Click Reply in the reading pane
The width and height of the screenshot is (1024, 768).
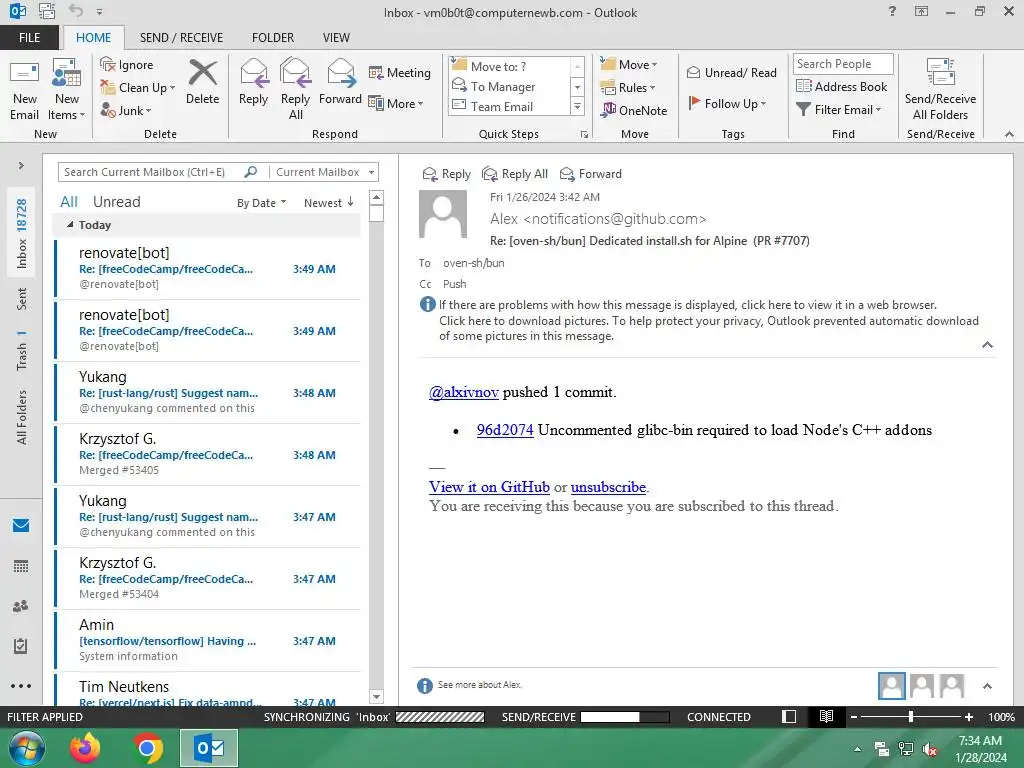coord(446,174)
